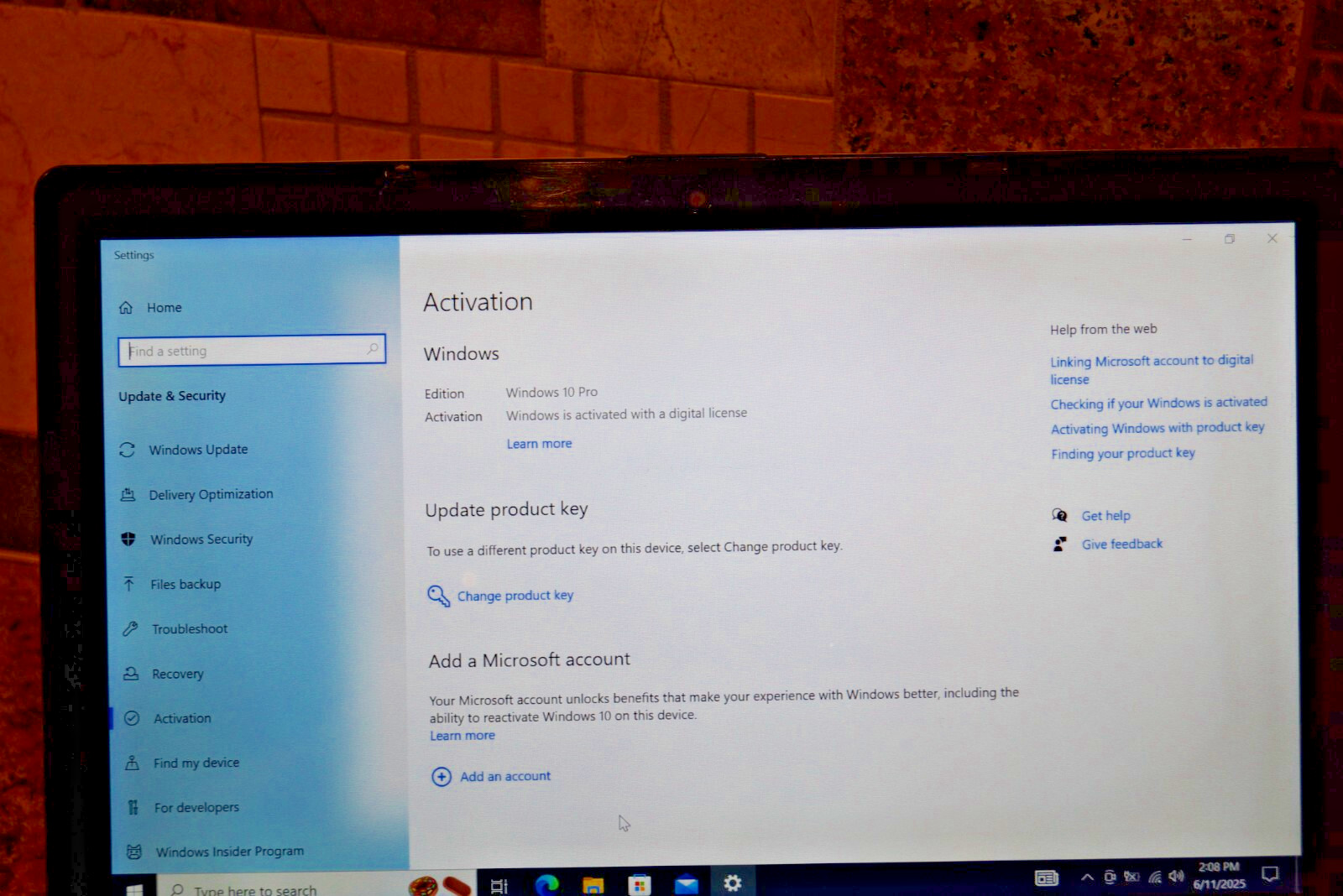Screen dimensions: 1343x896
Task: Click the Recovery icon
Action: click(x=131, y=673)
